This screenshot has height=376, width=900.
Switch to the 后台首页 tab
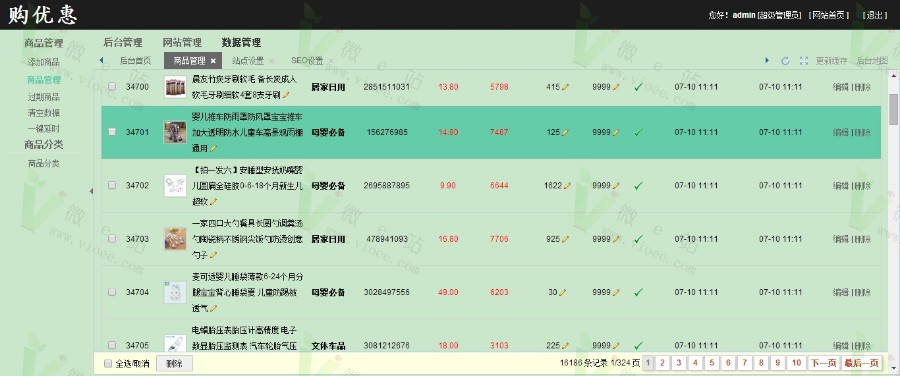[135, 61]
